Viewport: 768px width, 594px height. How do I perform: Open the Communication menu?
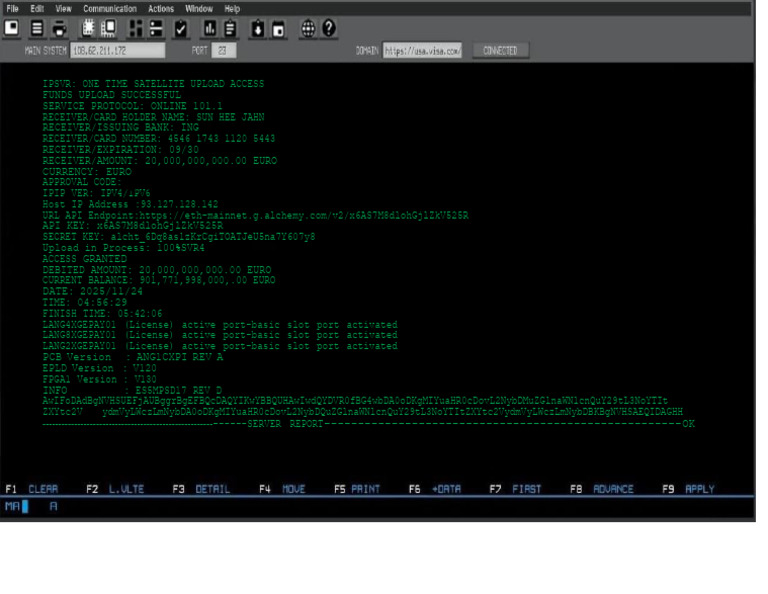coord(110,9)
